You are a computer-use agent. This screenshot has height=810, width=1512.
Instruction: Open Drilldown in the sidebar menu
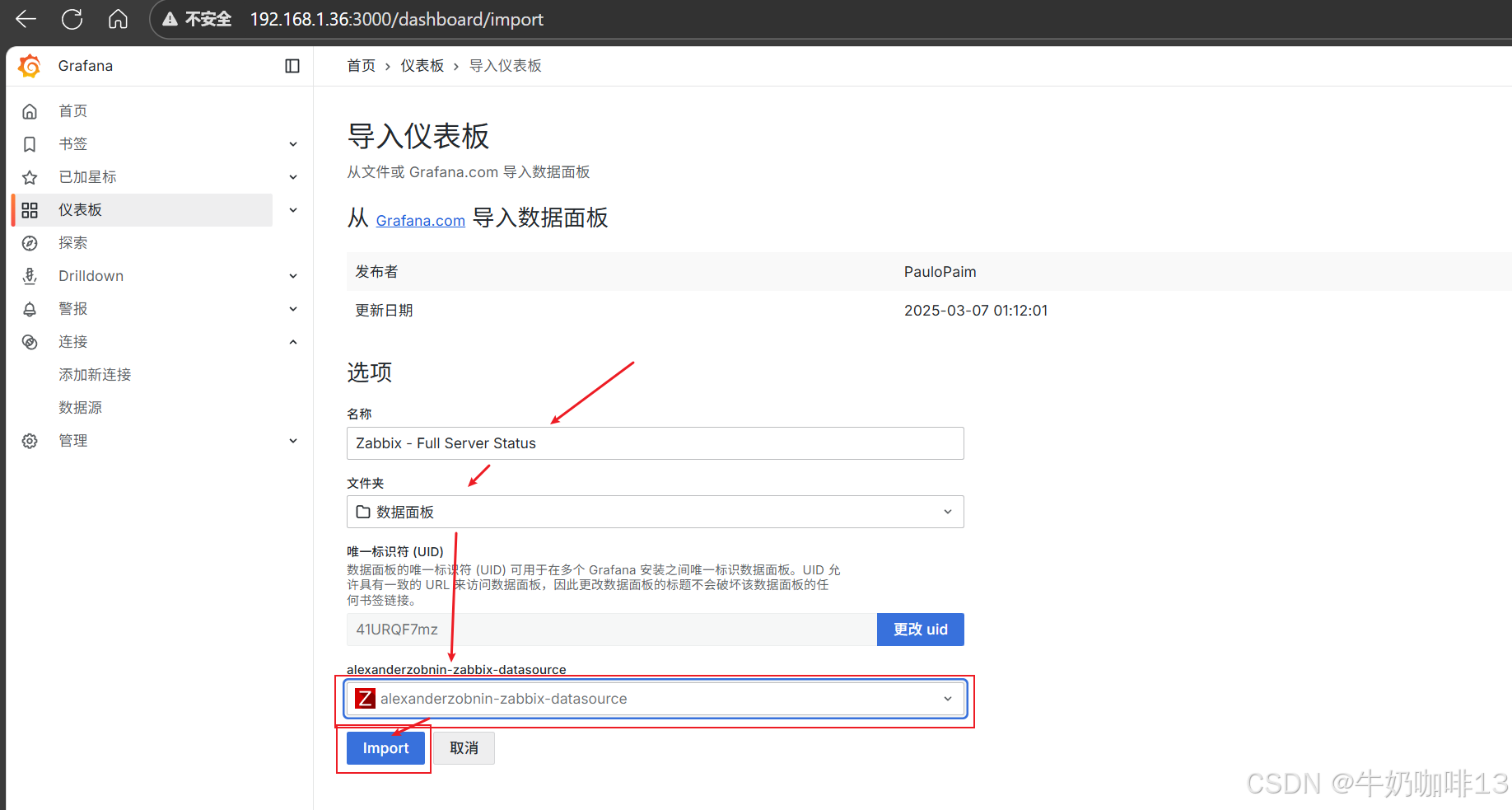pyautogui.click(x=91, y=276)
